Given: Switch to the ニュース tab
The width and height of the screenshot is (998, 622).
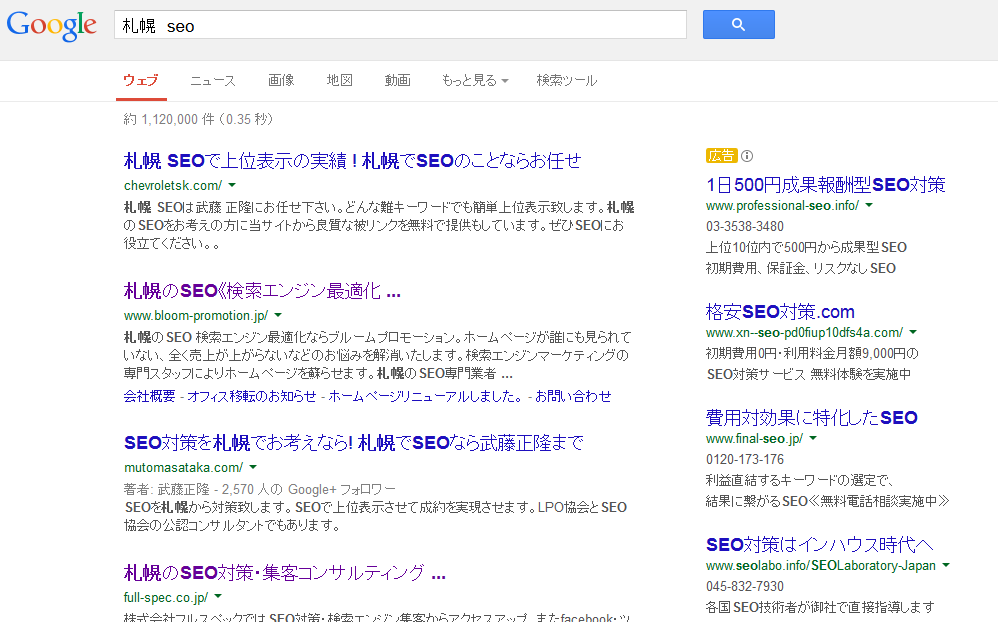Looking at the screenshot, I should pyautogui.click(x=213, y=80).
